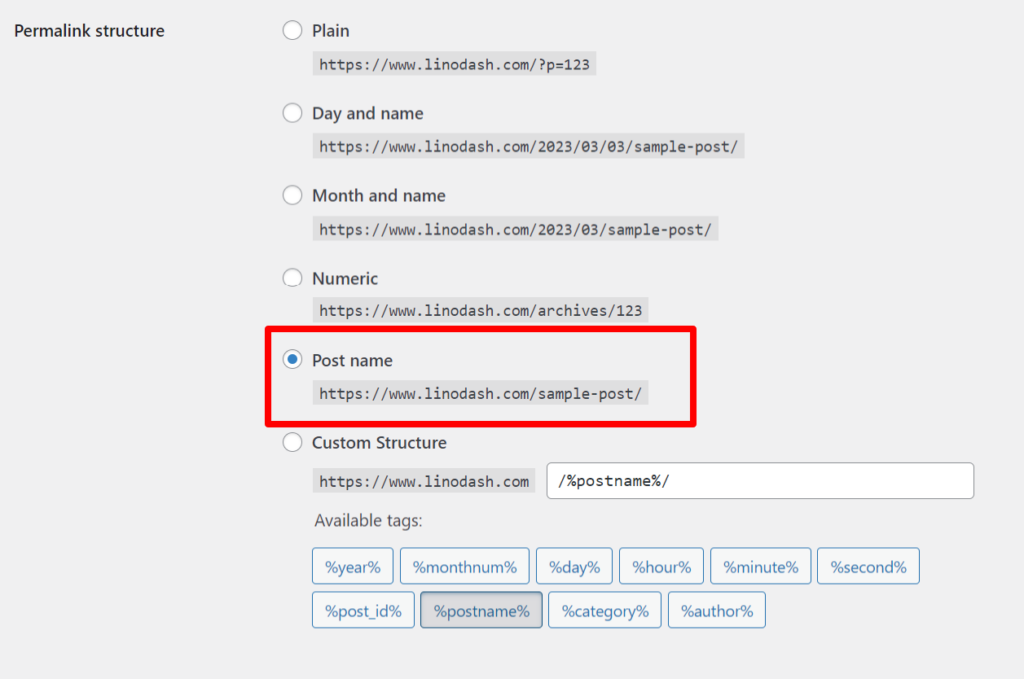Viewport: 1024px width, 679px height.
Task: Insert the %second% tag into permalink
Action: 868,565
